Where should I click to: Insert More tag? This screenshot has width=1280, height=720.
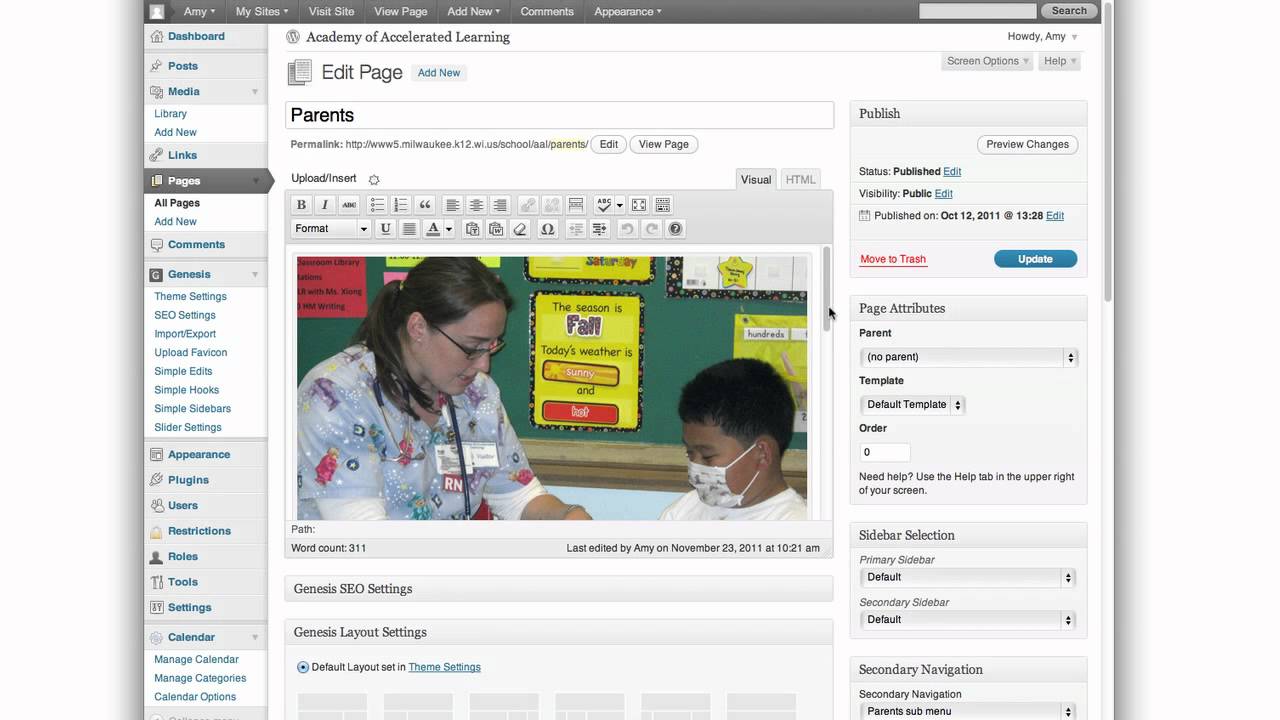click(x=576, y=205)
